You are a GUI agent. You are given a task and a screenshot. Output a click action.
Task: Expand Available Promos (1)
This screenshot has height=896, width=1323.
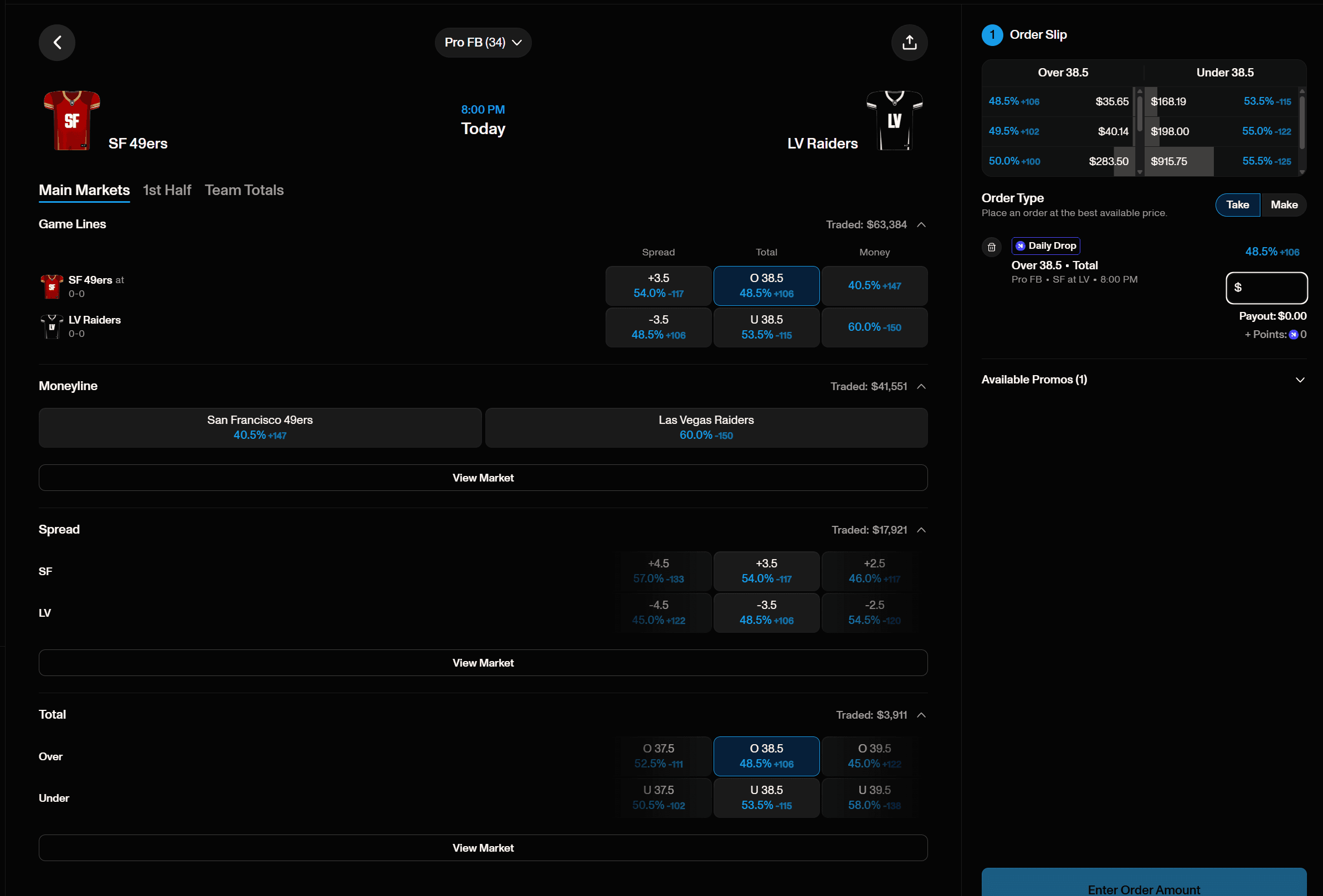coord(1144,380)
